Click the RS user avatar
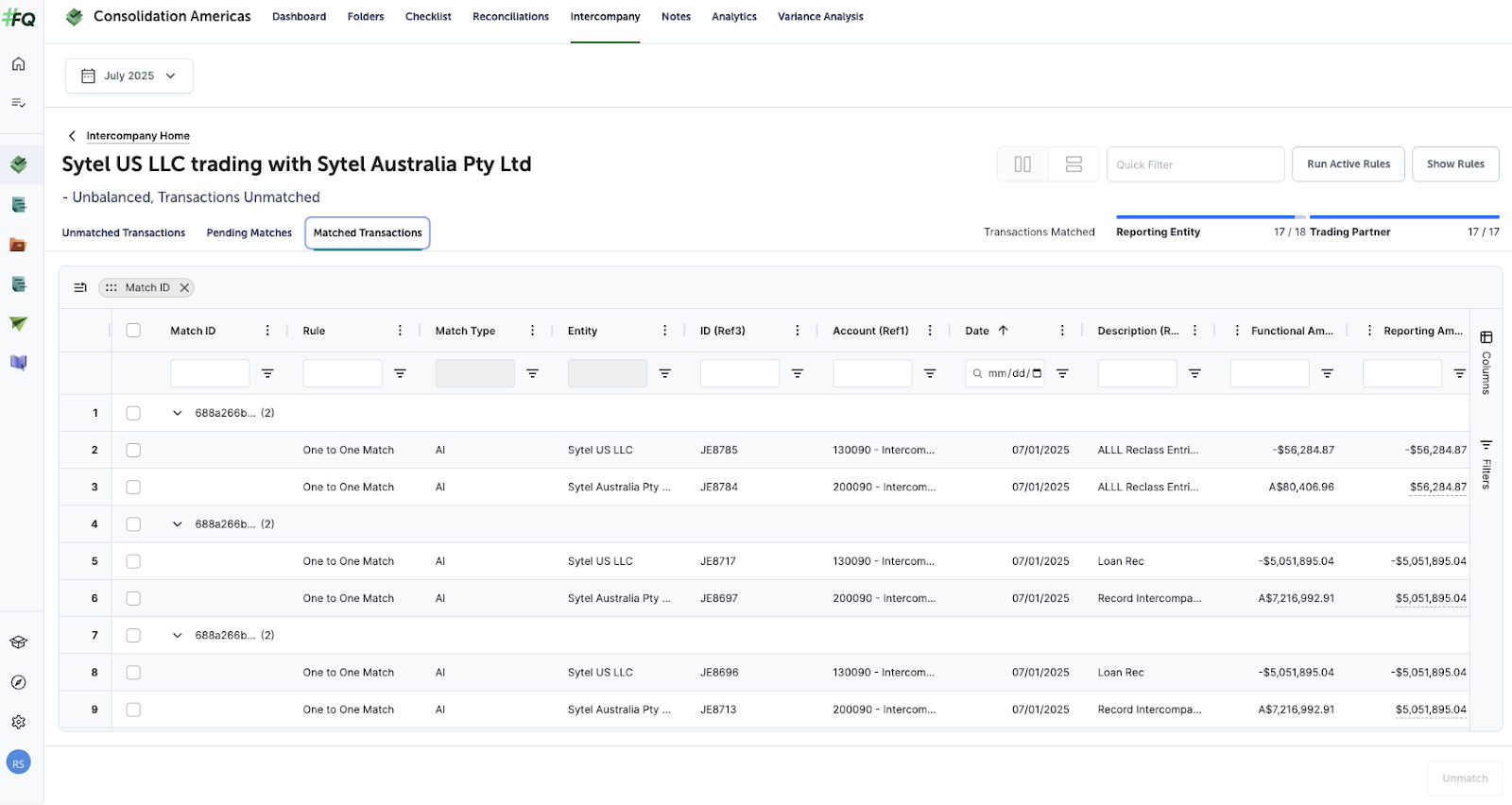1512x805 pixels. 18,763
